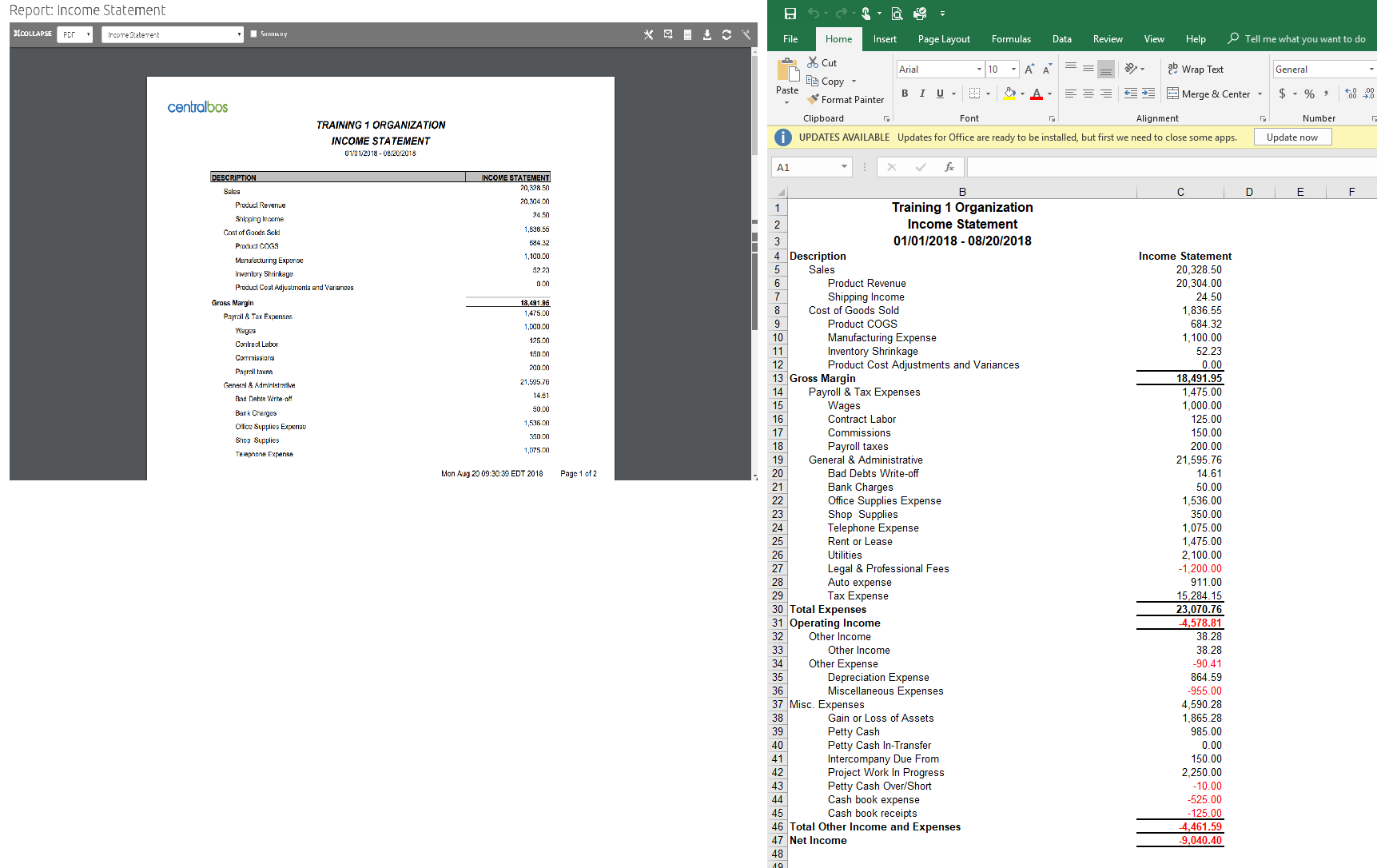Open the PDF format dropdown
This screenshot has width=1377, height=868.
pos(75,34)
